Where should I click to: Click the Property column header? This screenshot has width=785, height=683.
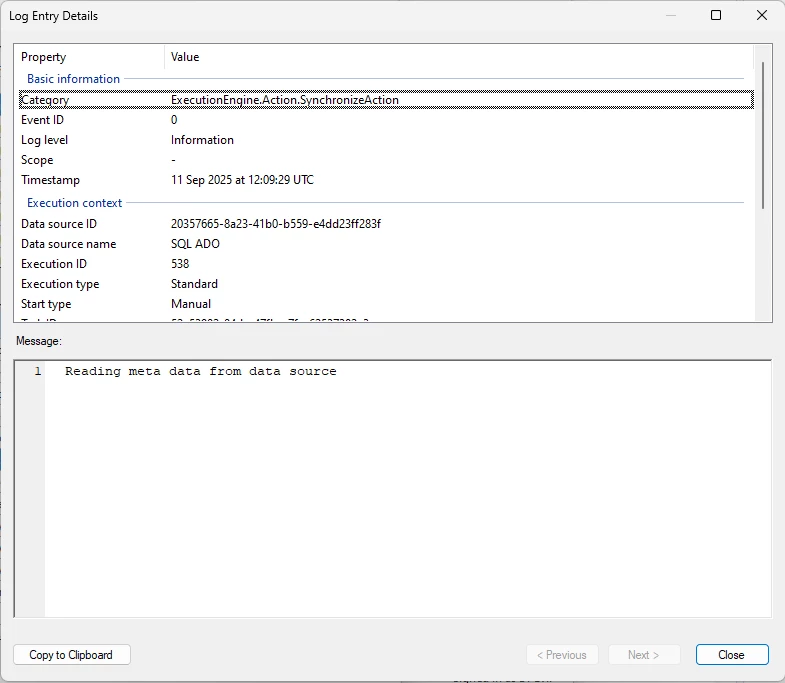tap(90, 57)
